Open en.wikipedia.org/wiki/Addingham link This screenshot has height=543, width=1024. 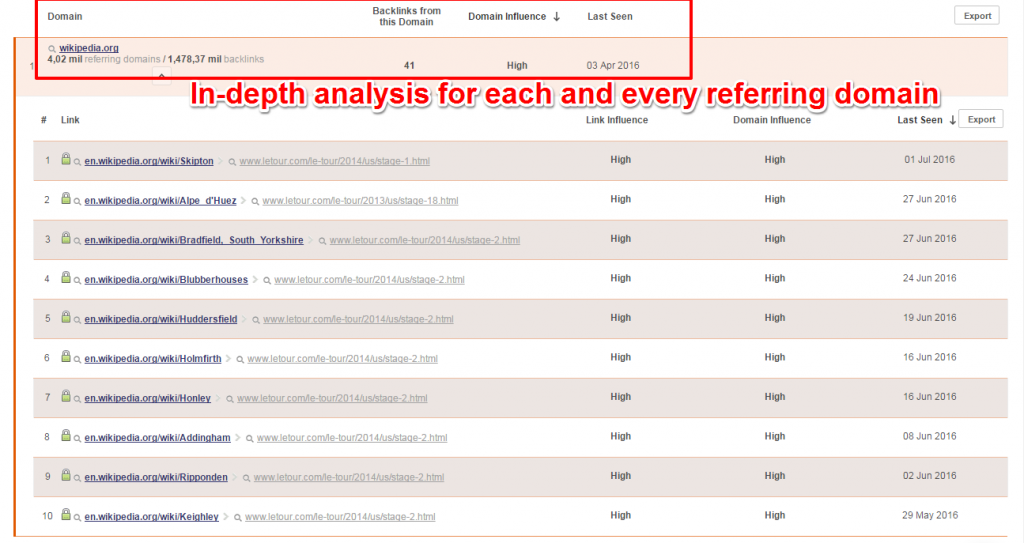point(157,438)
